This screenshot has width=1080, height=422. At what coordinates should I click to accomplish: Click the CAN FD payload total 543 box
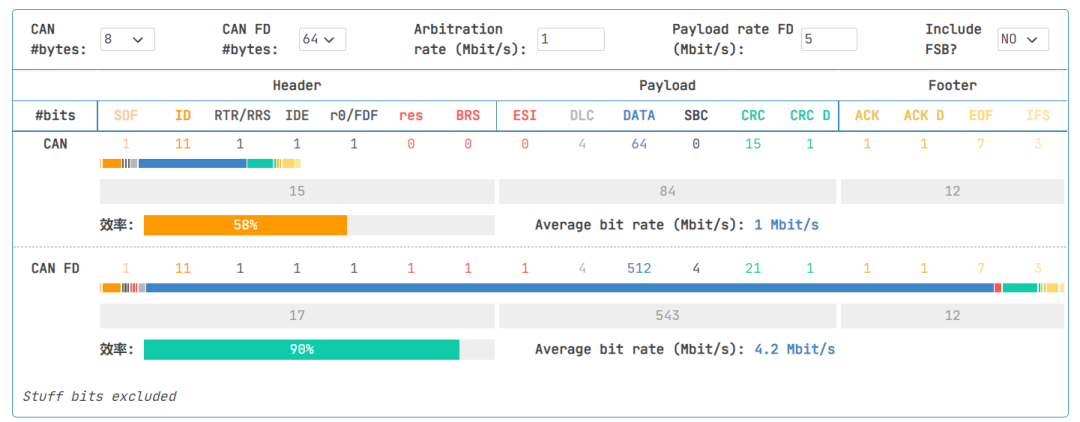(x=667, y=315)
